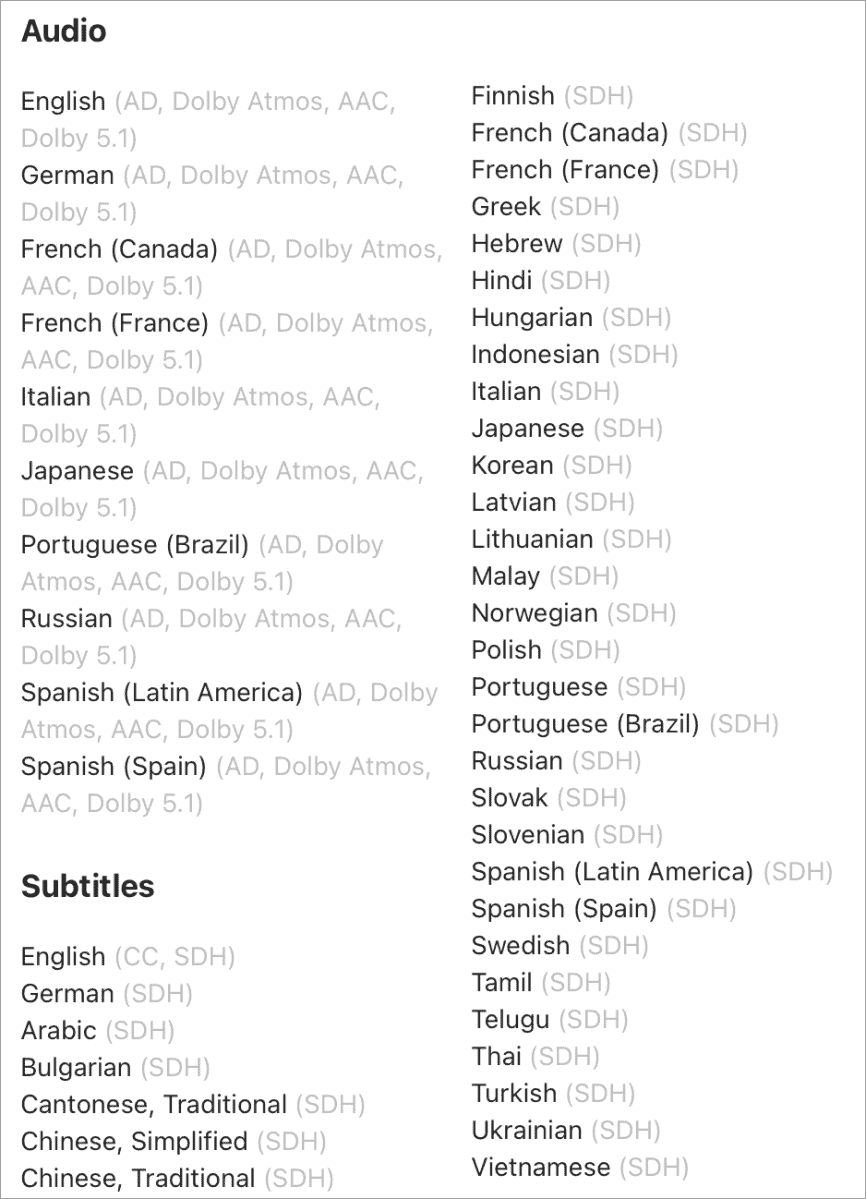866x1199 pixels.
Task: Click the Finnish subtitle entry
Action: 513,97
